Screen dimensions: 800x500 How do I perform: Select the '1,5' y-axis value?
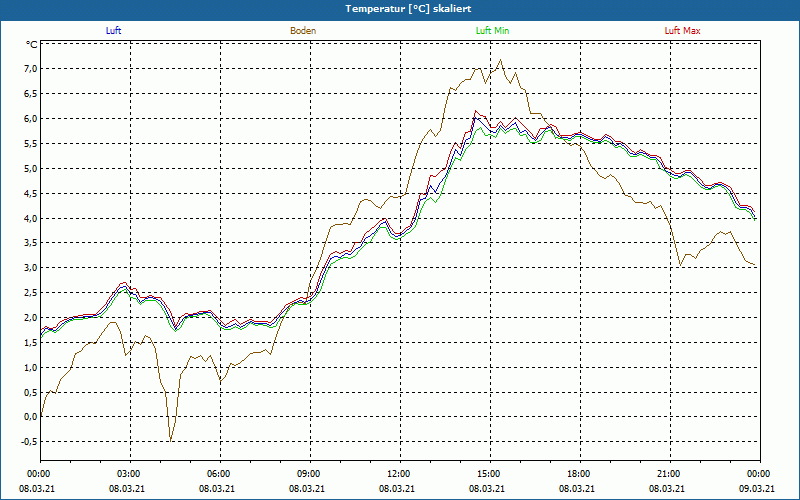click(31, 342)
